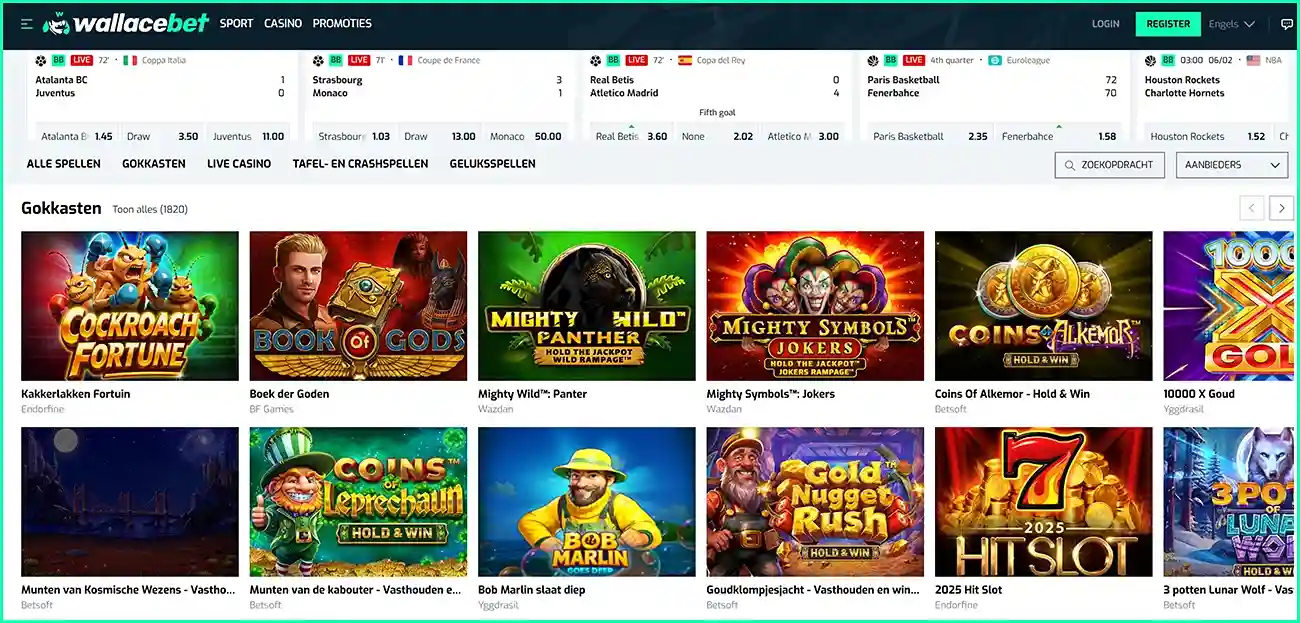Click Spain flag for Copa del Rey

(x=685, y=60)
